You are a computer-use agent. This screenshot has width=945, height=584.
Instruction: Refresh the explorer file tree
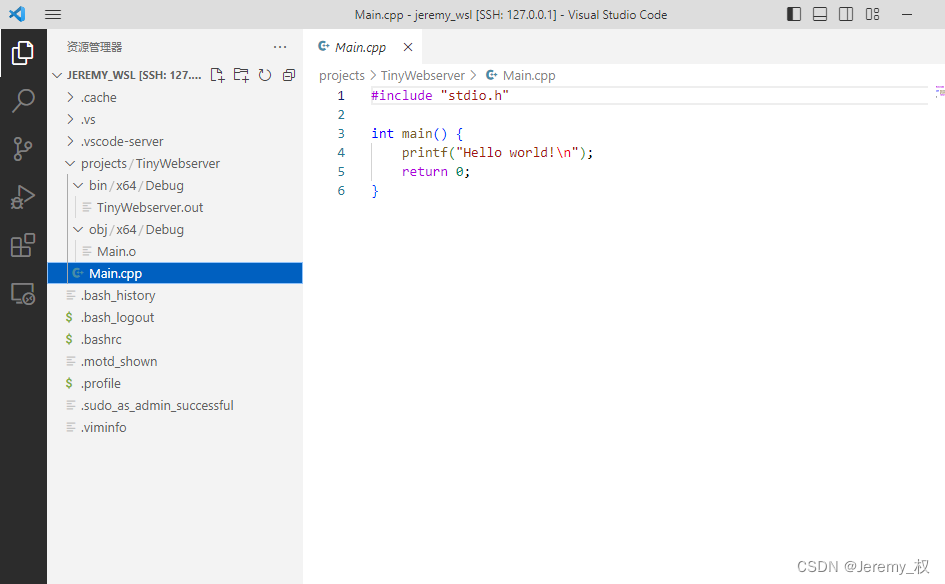pos(265,75)
